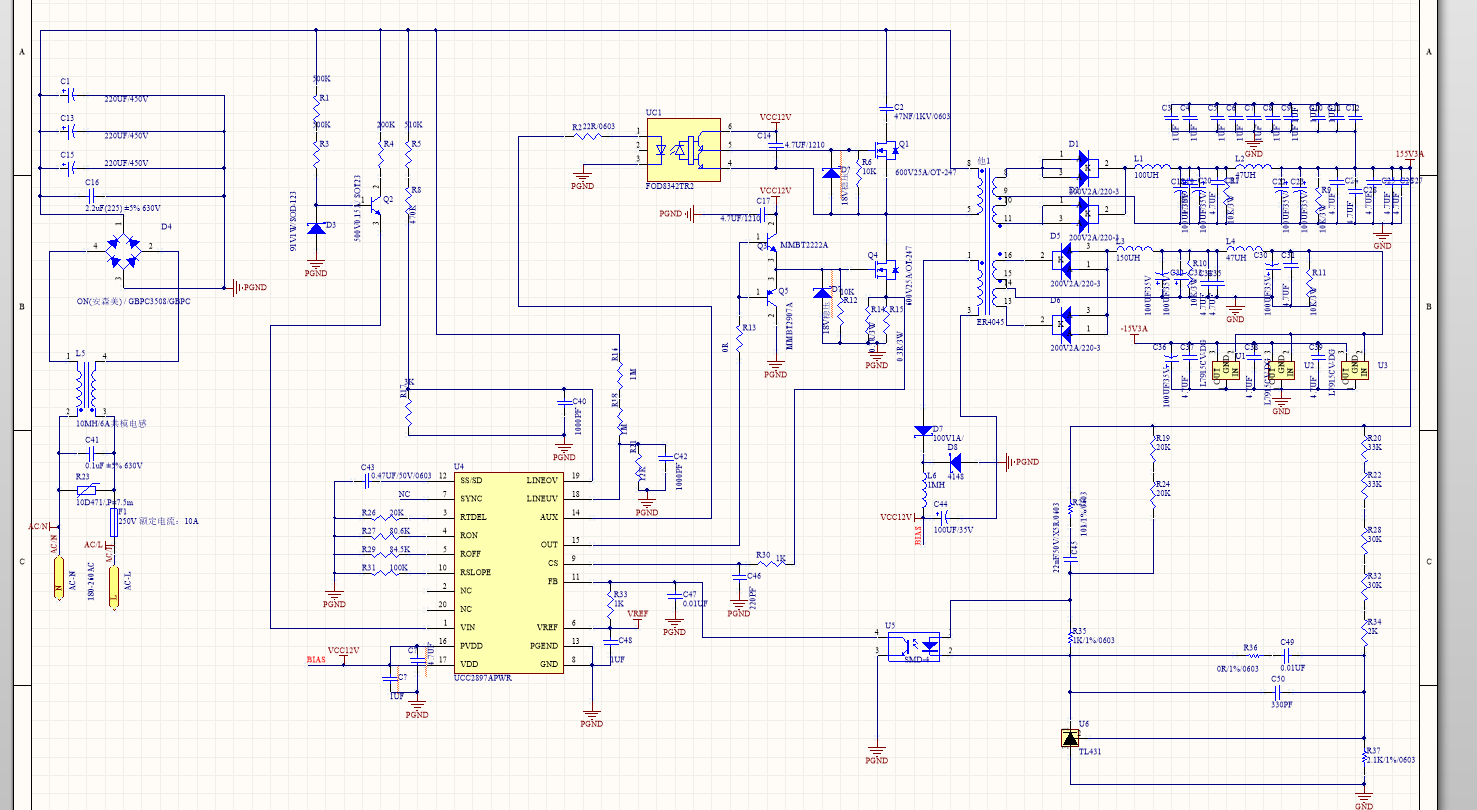Select the D8 4148 diode symbol
This screenshot has width=1477, height=810.
click(x=954, y=462)
